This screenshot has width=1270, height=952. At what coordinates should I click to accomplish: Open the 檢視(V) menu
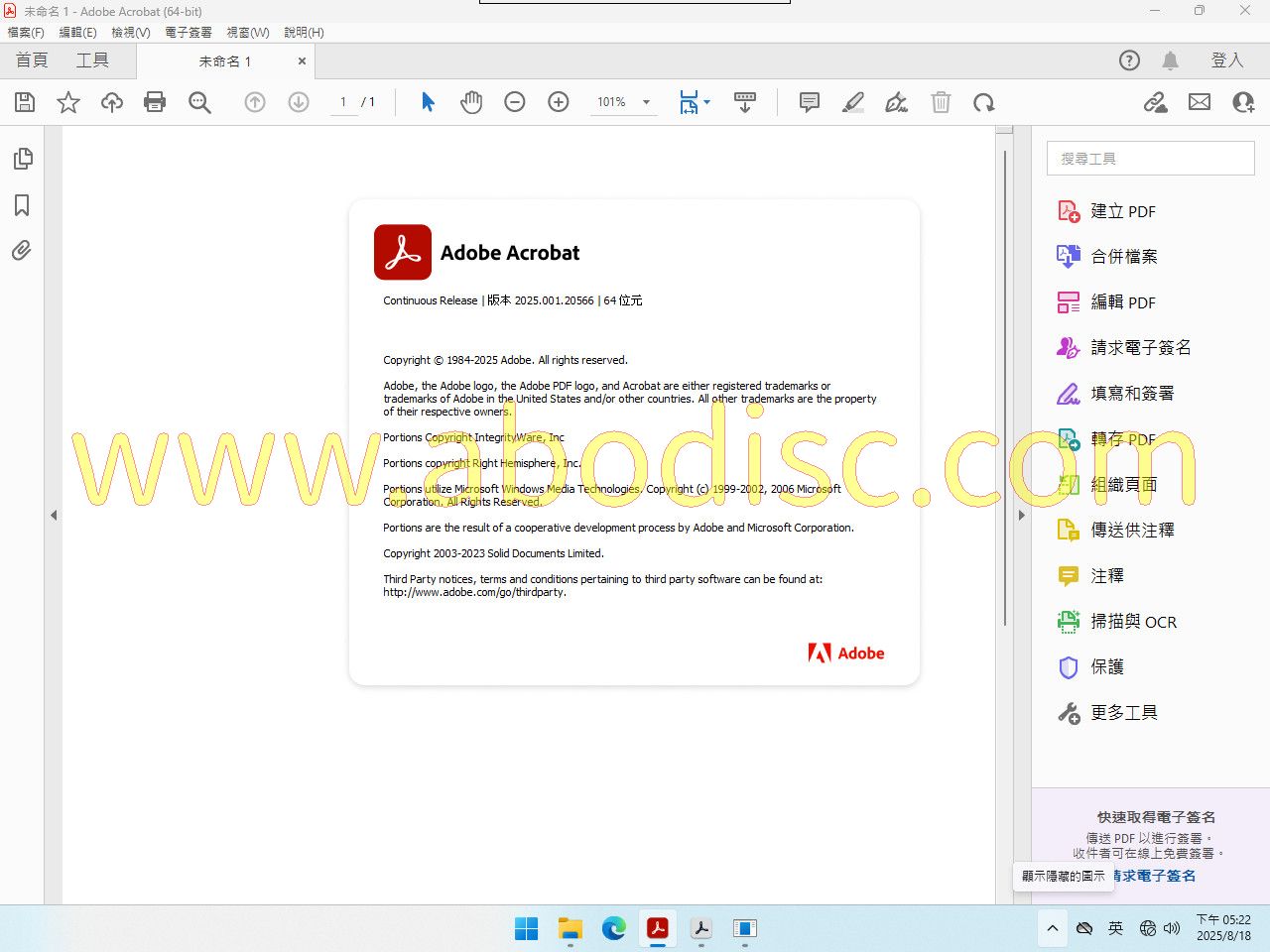tap(131, 33)
